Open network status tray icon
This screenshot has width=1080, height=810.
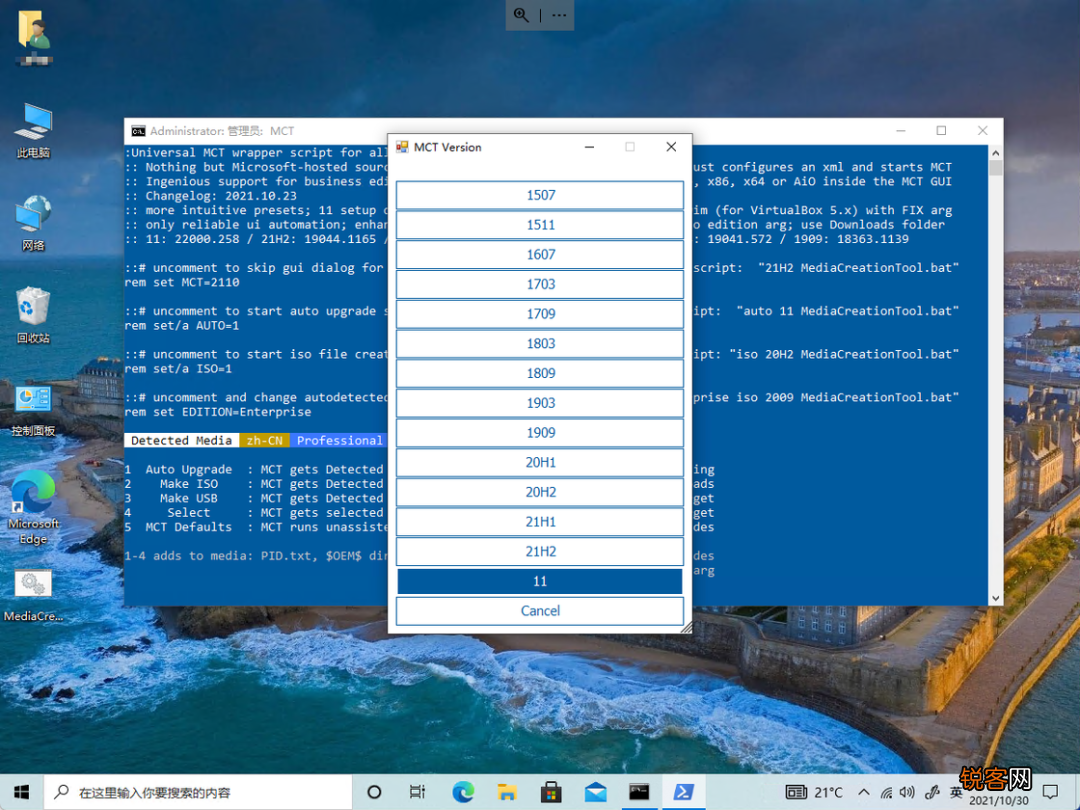pyautogui.click(x=886, y=793)
